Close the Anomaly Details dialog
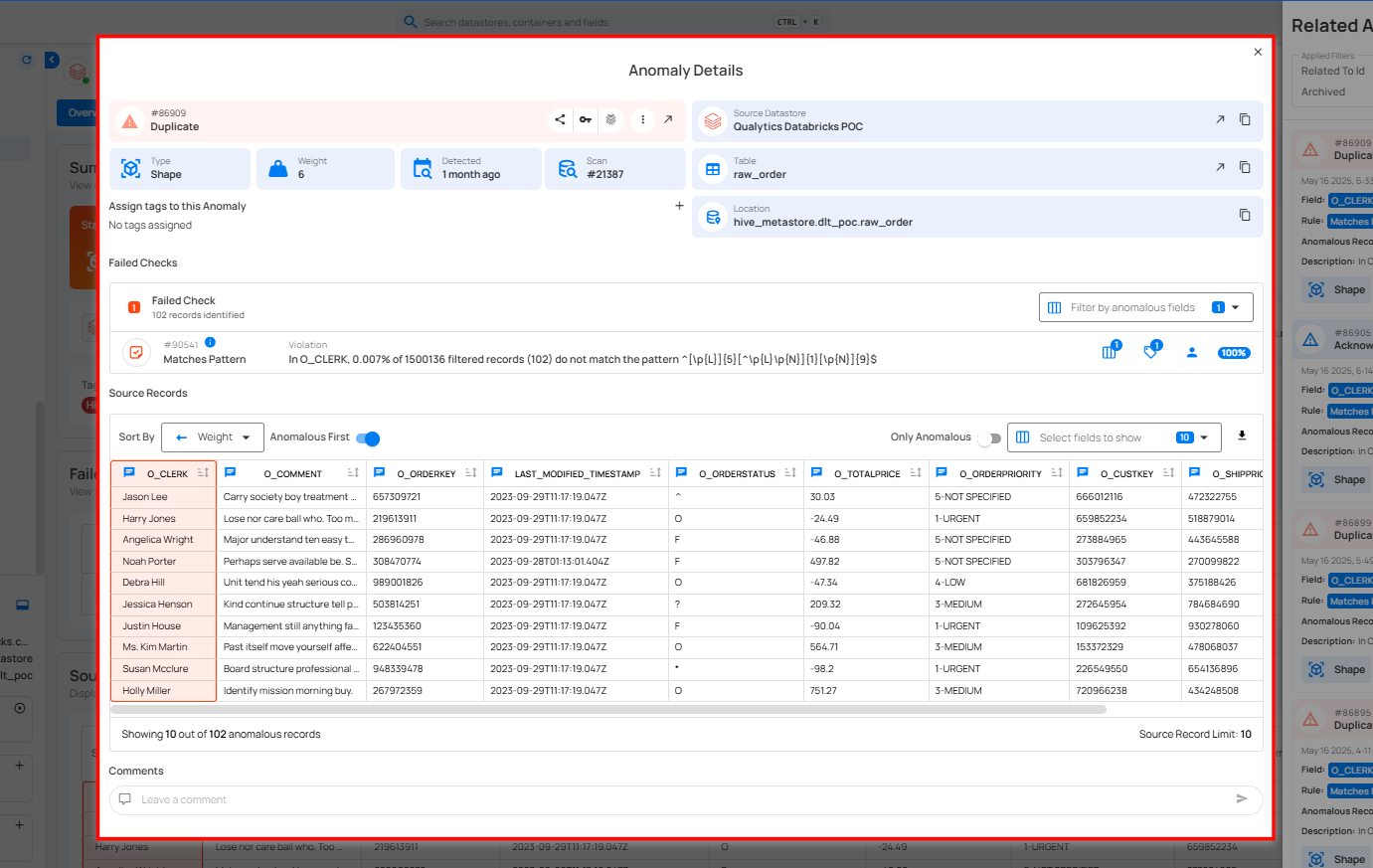 (x=1258, y=52)
